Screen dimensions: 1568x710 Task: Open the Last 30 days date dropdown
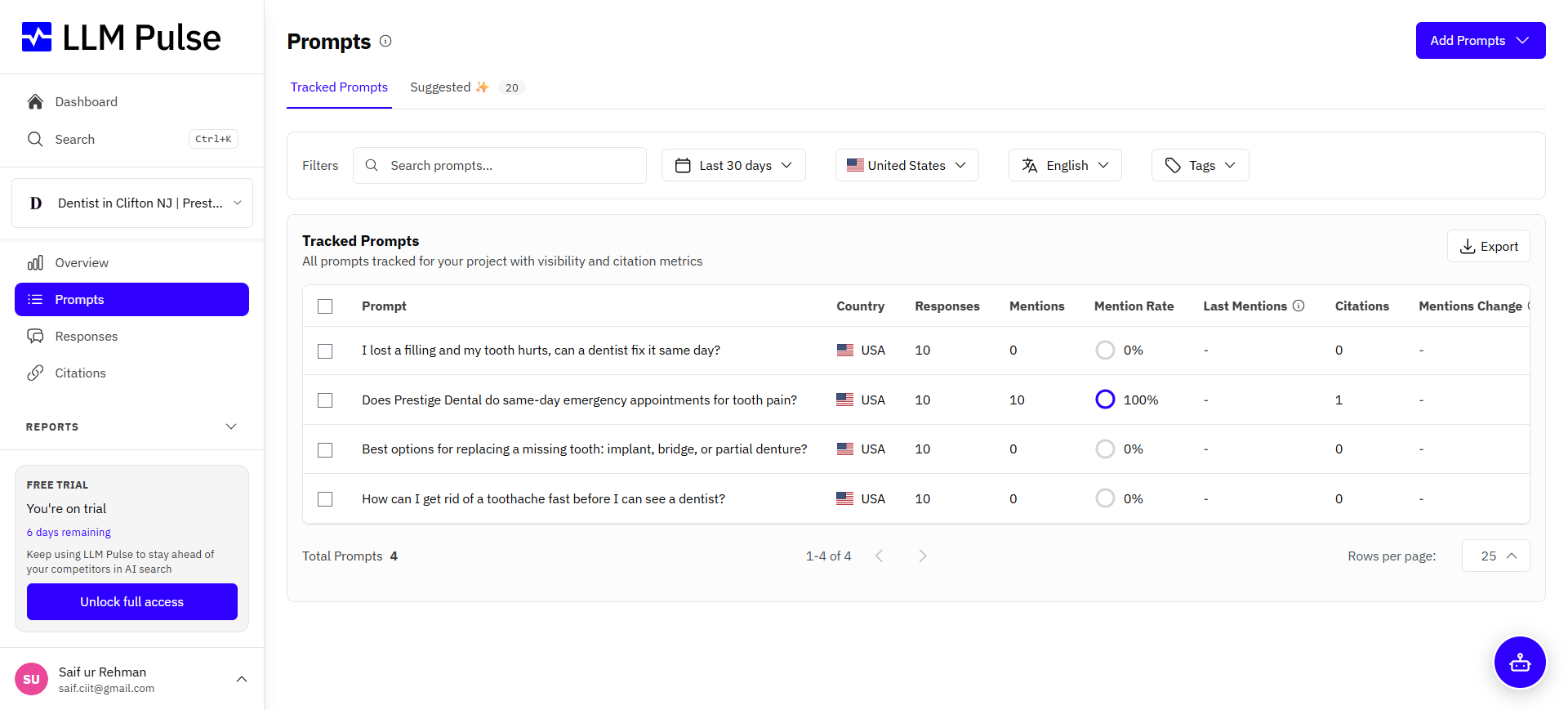point(733,165)
